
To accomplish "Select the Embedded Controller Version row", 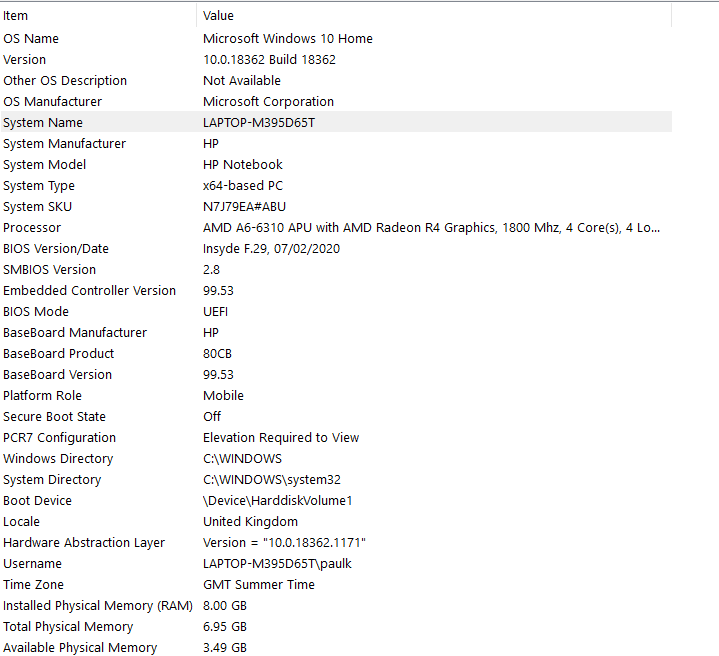I will coord(336,290).
